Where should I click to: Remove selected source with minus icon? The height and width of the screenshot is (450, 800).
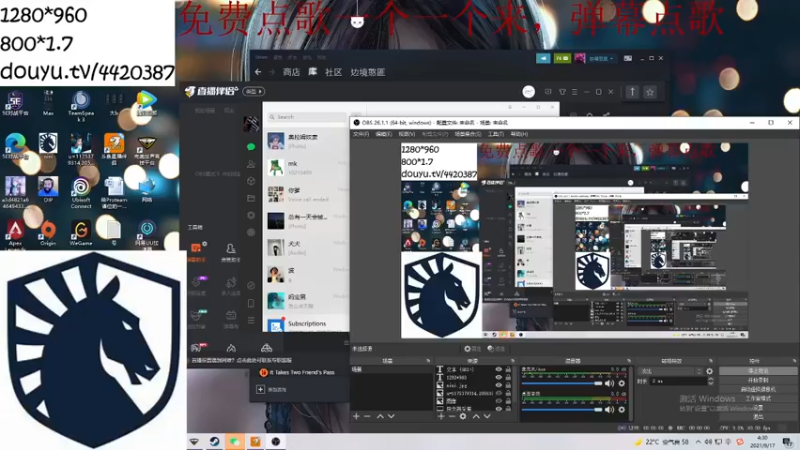point(452,416)
